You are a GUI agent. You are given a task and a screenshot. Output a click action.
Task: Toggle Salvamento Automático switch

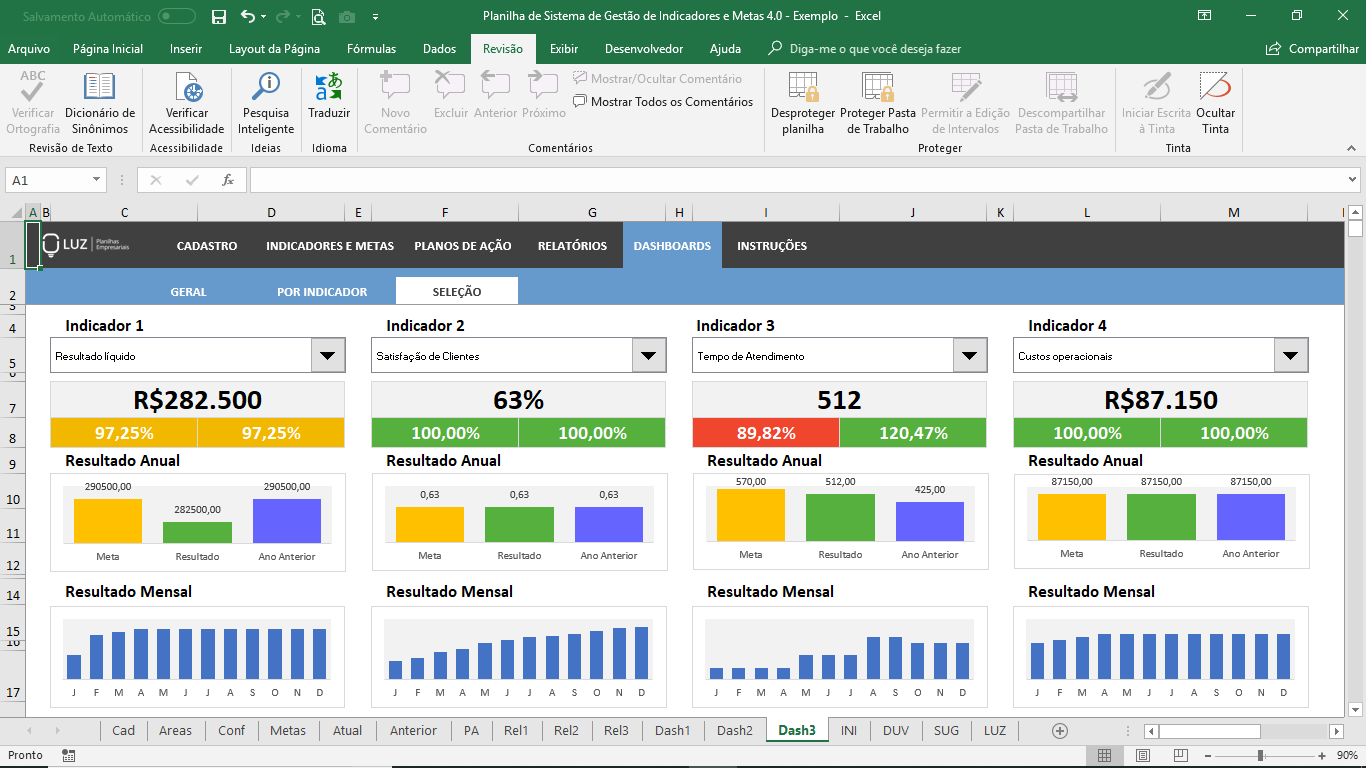177,17
